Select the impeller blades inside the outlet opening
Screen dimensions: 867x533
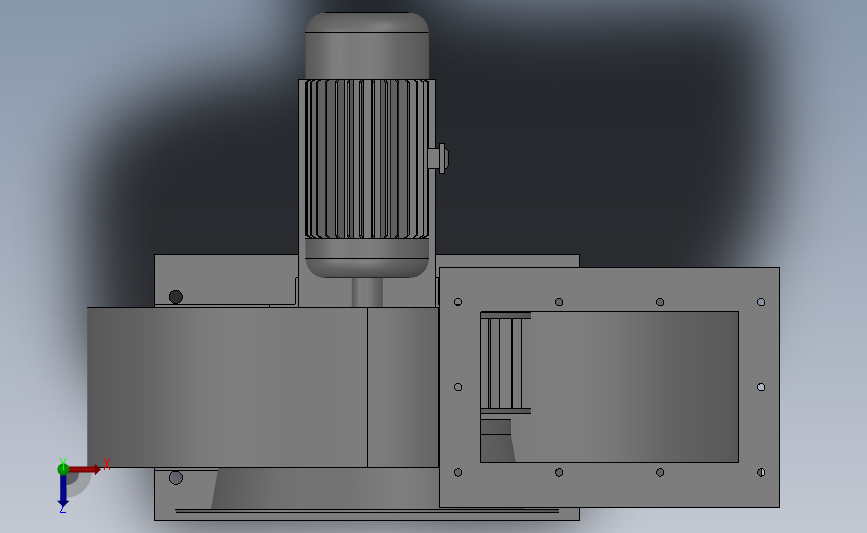(x=505, y=363)
